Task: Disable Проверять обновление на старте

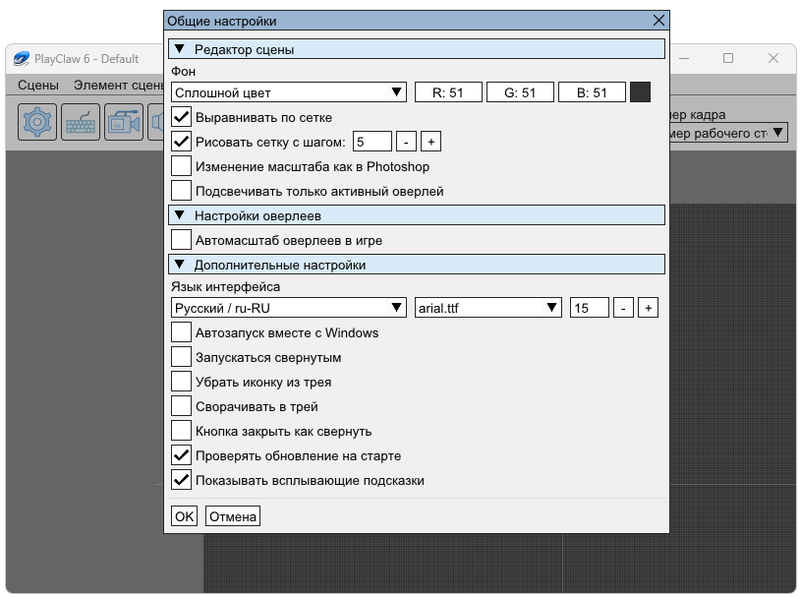Action: (x=181, y=455)
